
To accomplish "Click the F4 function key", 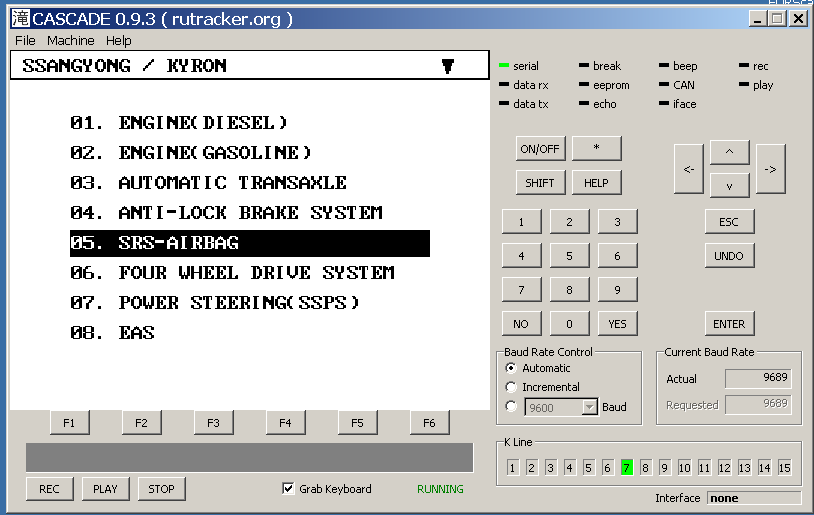I will click(286, 423).
